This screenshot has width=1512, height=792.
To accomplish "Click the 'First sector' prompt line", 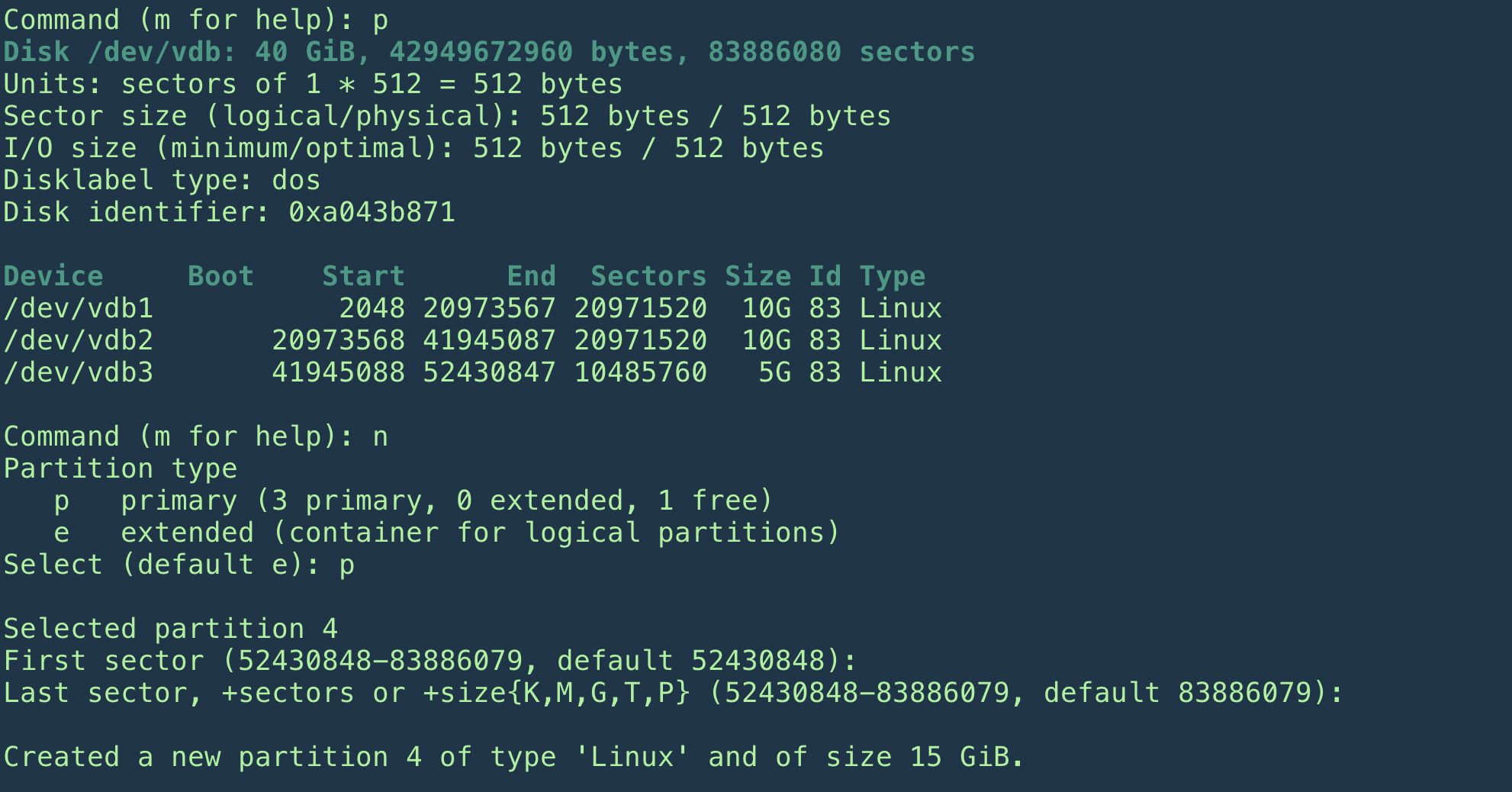I will tap(429, 661).
